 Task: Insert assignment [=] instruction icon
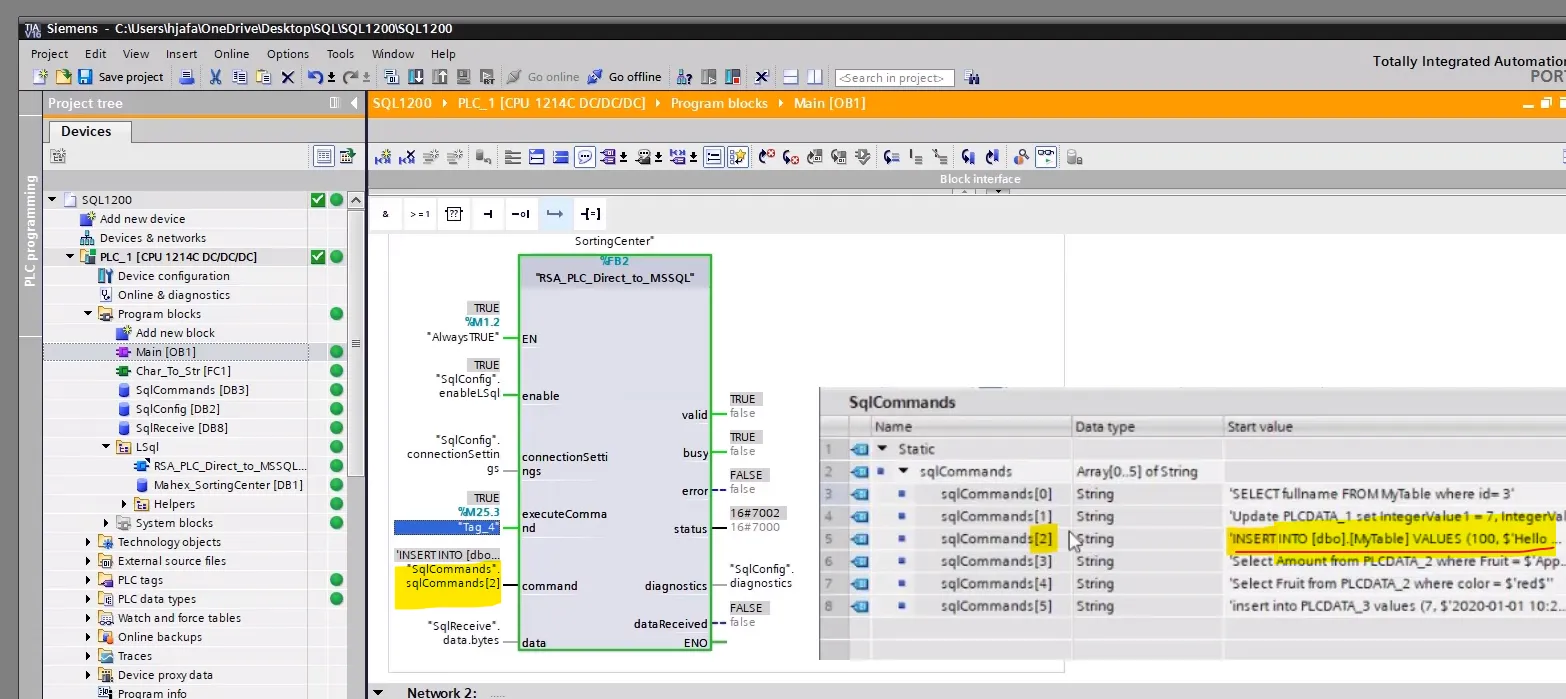click(590, 214)
